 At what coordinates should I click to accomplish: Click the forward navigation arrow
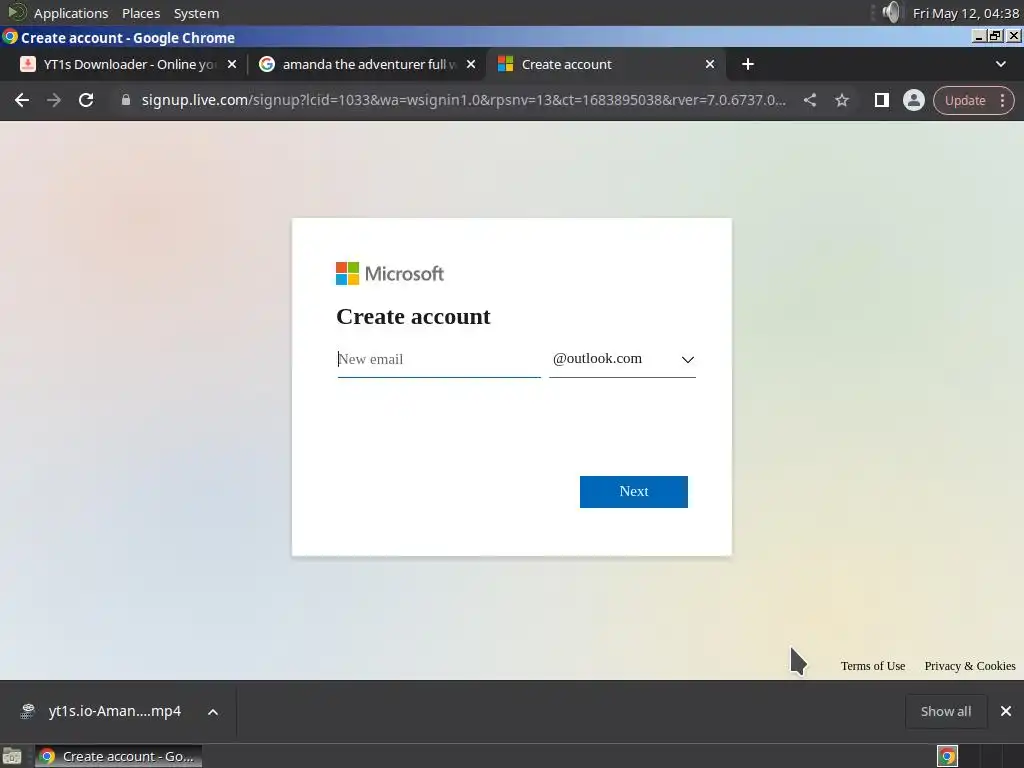coord(54,100)
